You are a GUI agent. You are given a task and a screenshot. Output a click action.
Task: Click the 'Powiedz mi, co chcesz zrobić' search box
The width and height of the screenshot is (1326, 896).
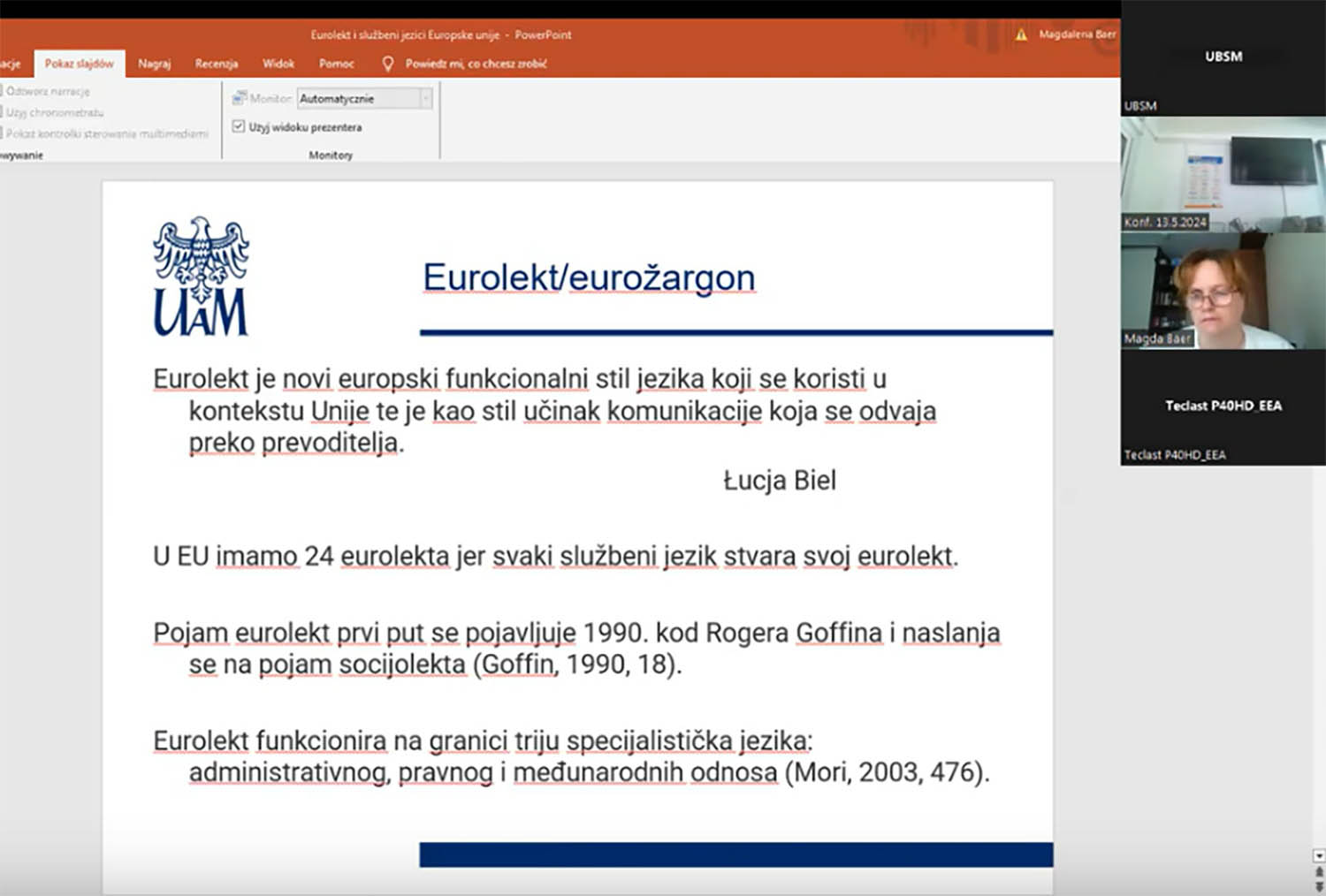point(476,64)
